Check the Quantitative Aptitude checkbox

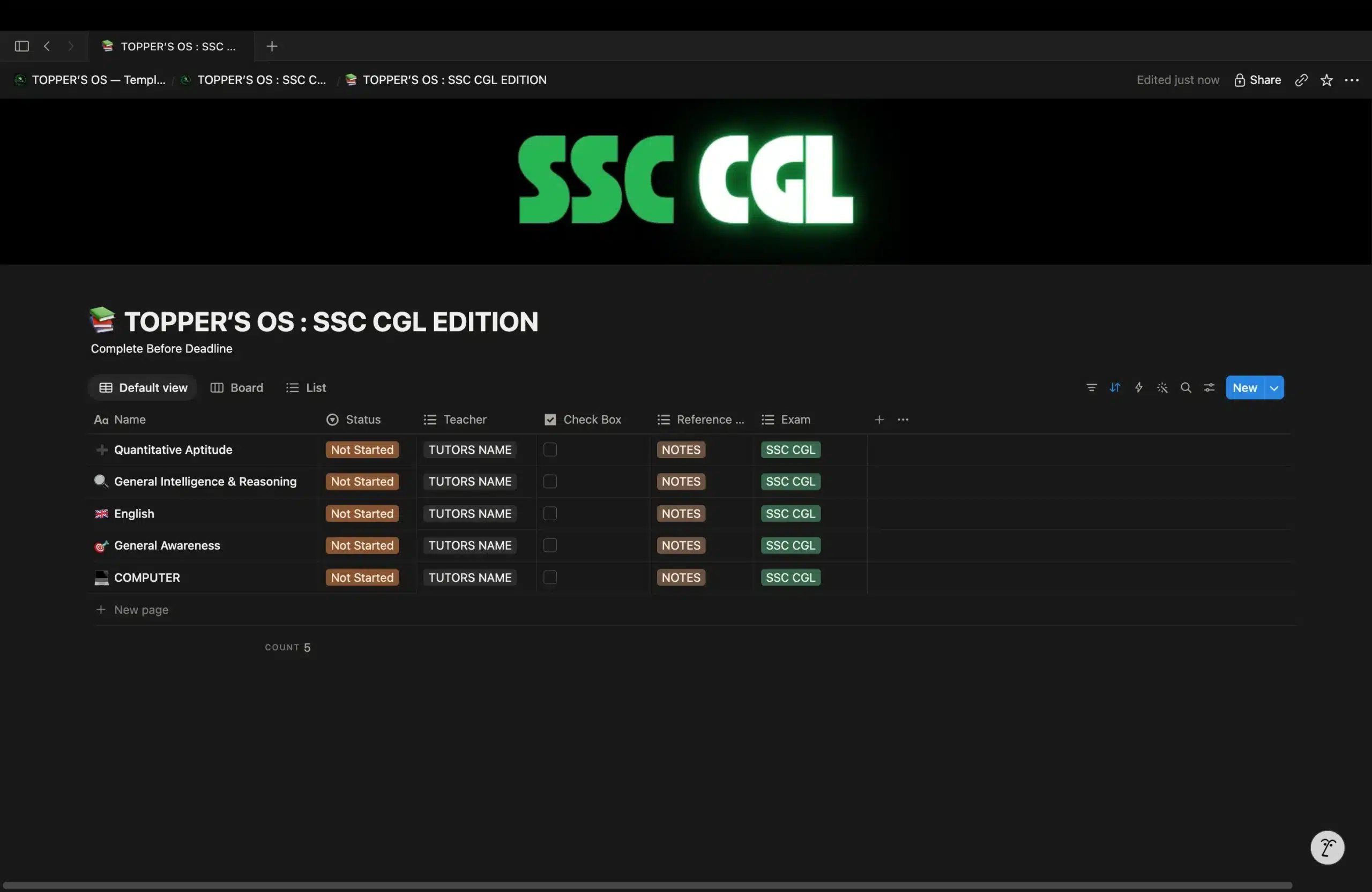coord(550,449)
